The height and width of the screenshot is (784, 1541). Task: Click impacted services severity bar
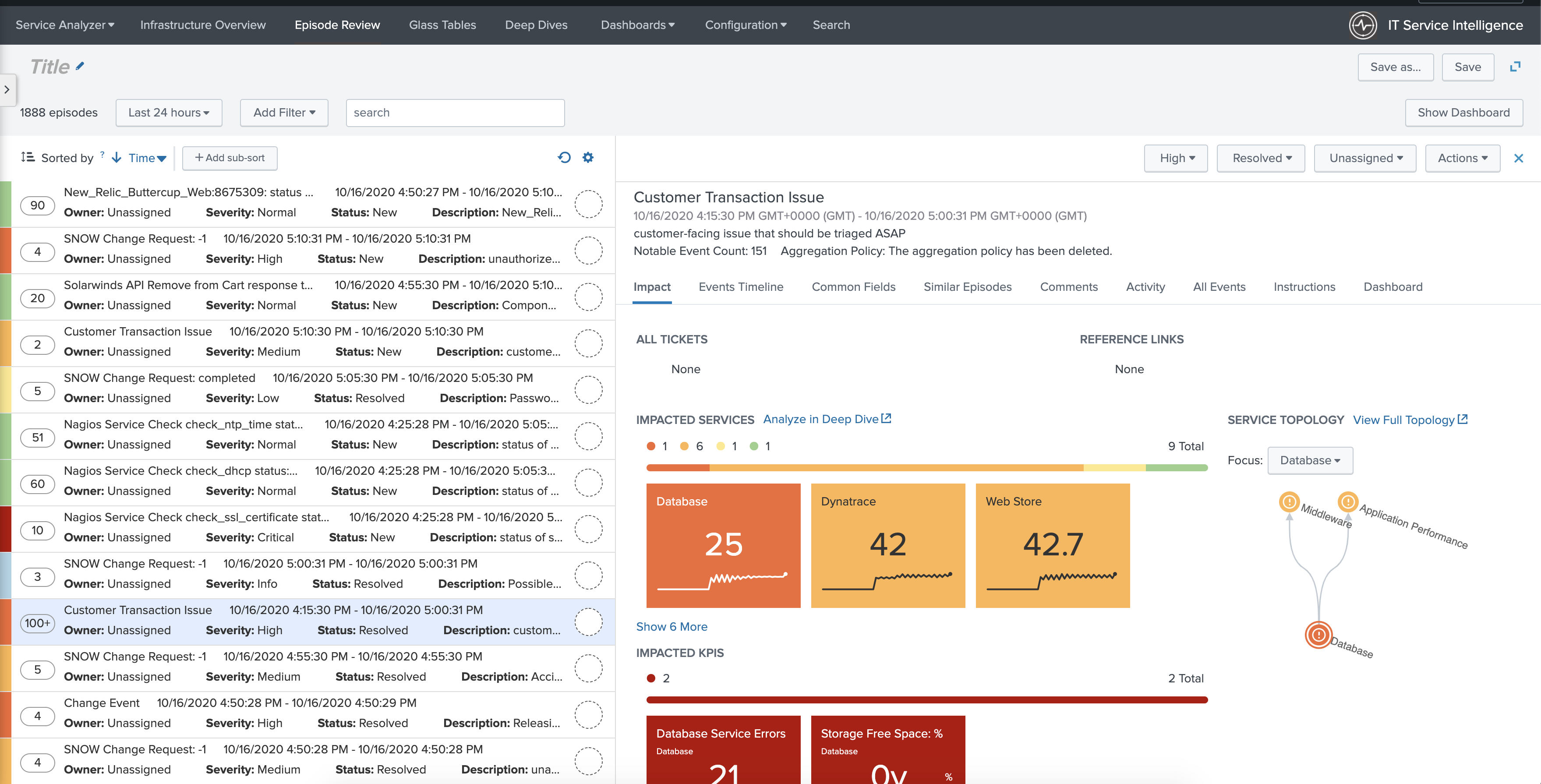tap(926, 468)
